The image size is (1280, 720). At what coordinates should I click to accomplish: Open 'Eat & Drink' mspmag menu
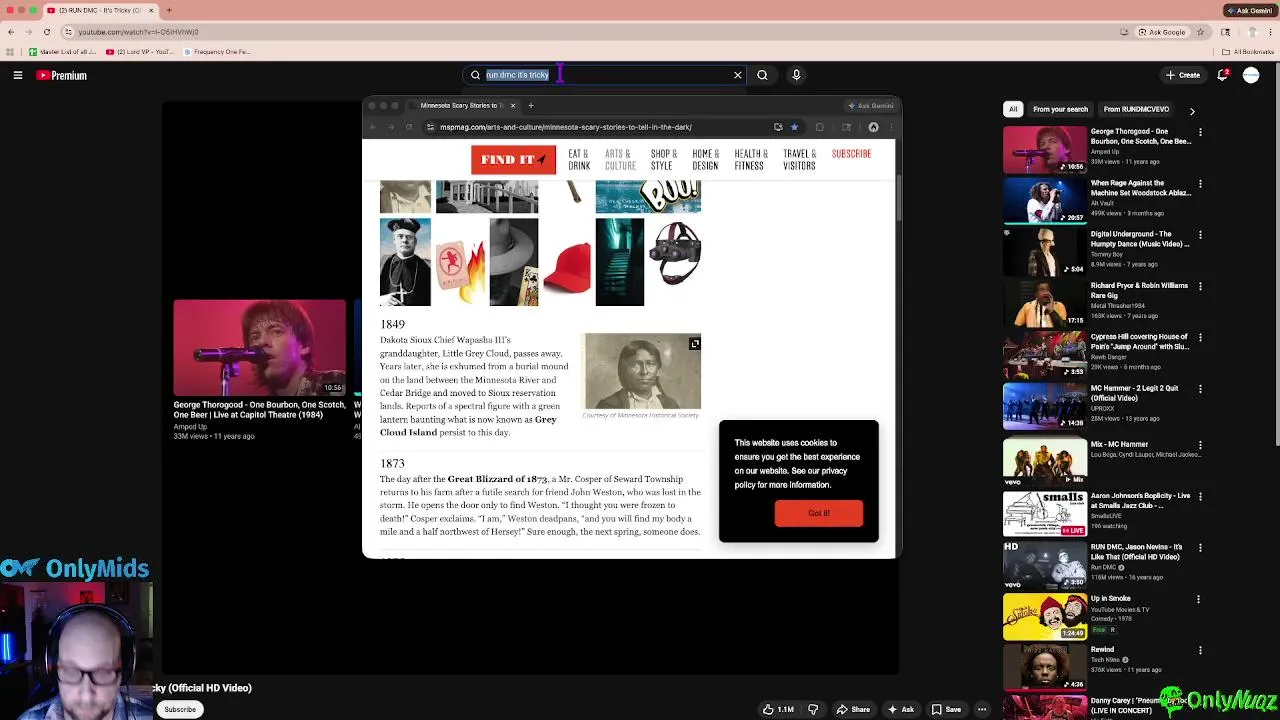pos(579,160)
